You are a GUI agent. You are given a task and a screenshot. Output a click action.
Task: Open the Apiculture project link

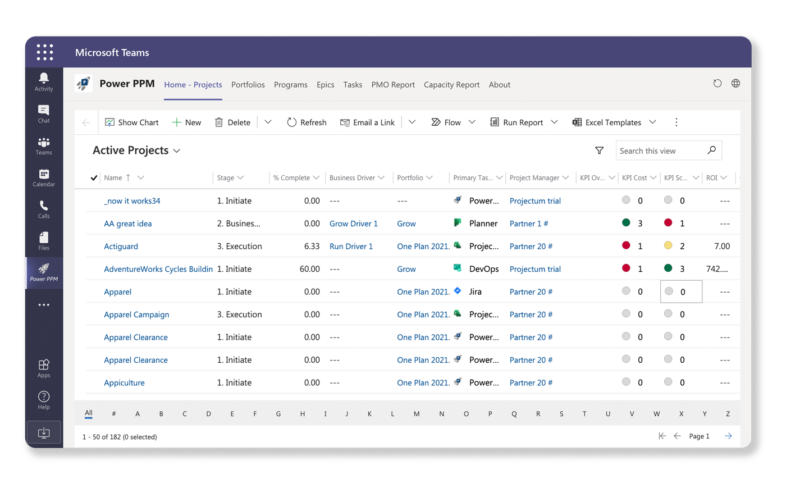(x=124, y=383)
